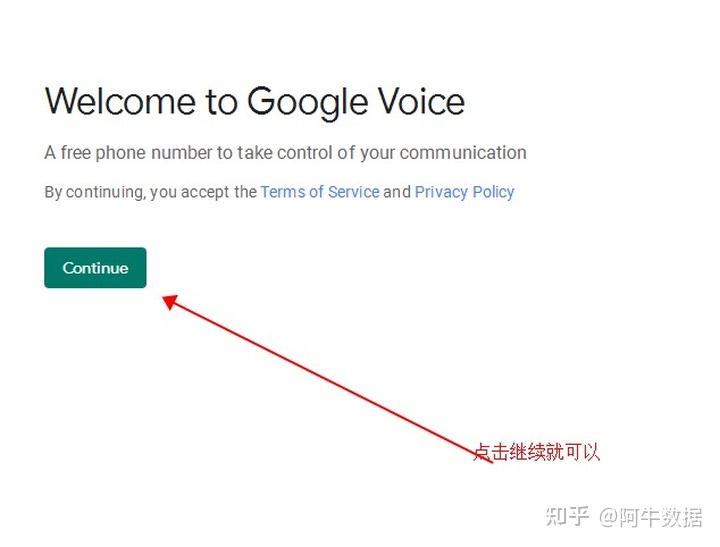Click the tail end of the red arrow
Screen dimensions: 720x547
(489, 461)
